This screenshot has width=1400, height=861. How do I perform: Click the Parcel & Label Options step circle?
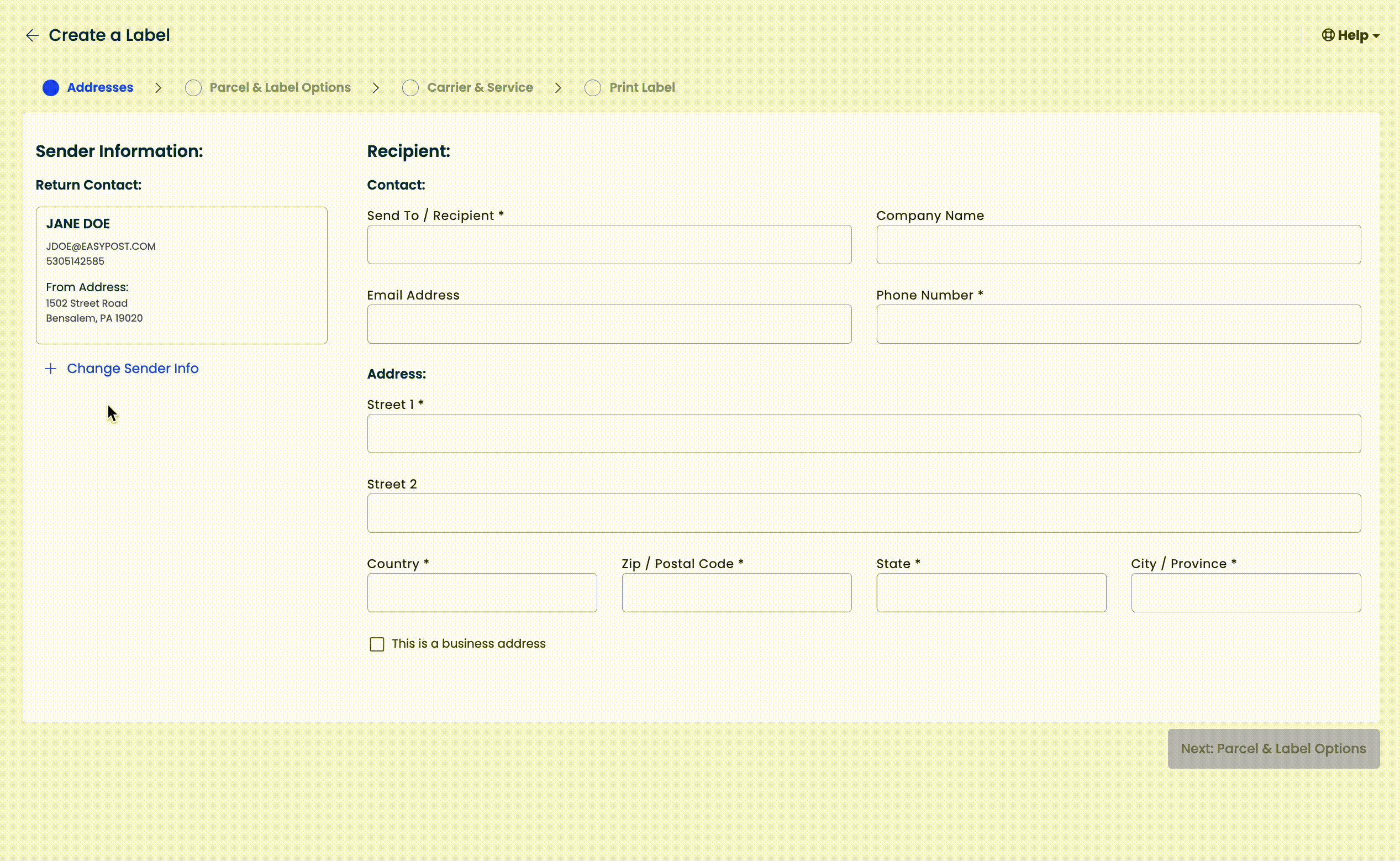(193, 88)
